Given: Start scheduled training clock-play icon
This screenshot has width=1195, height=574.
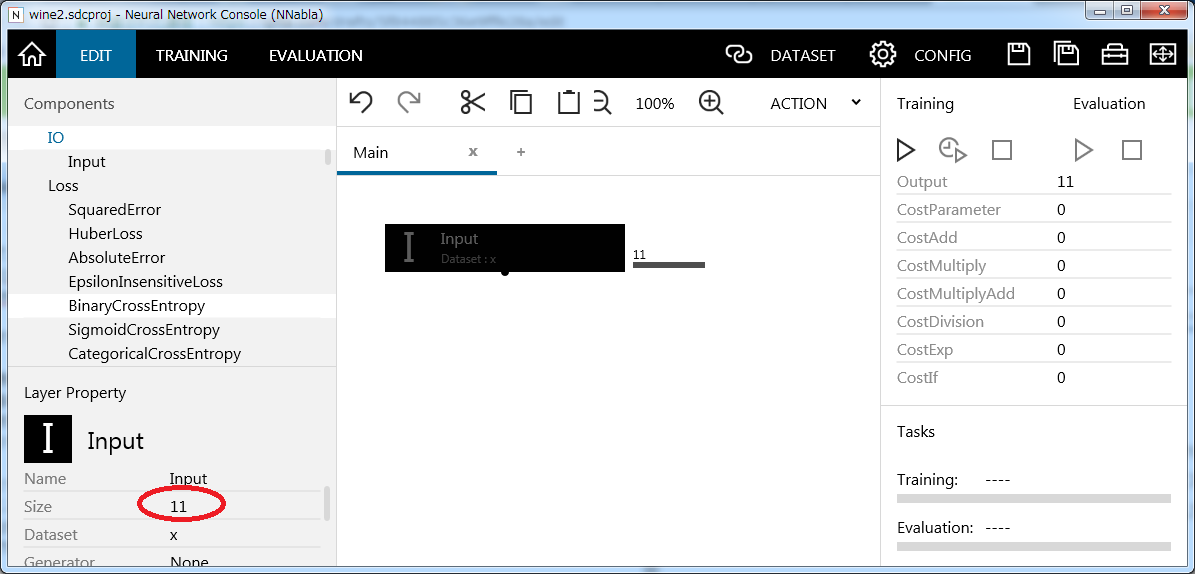Looking at the screenshot, I should tap(953, 150).
